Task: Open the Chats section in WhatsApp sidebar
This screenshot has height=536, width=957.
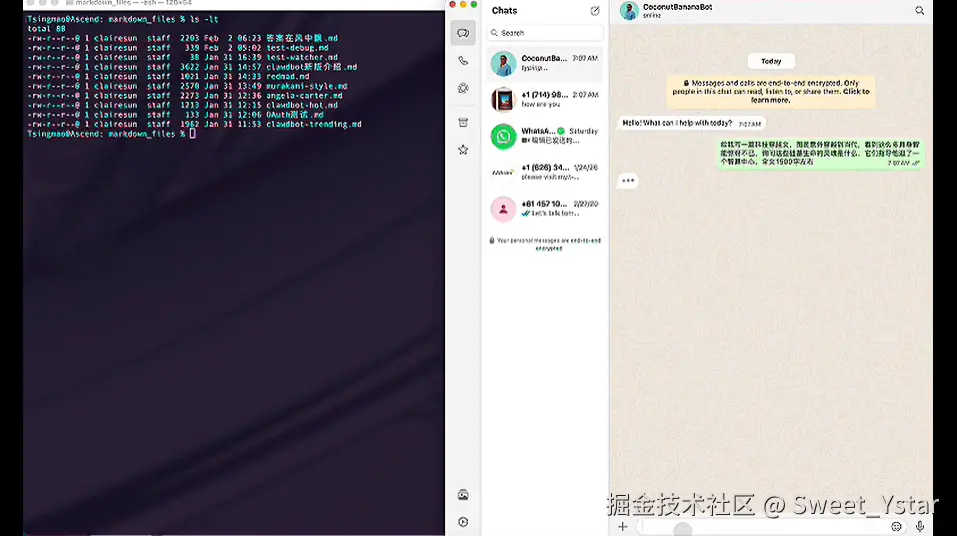Action: click(x=463, y=33)
